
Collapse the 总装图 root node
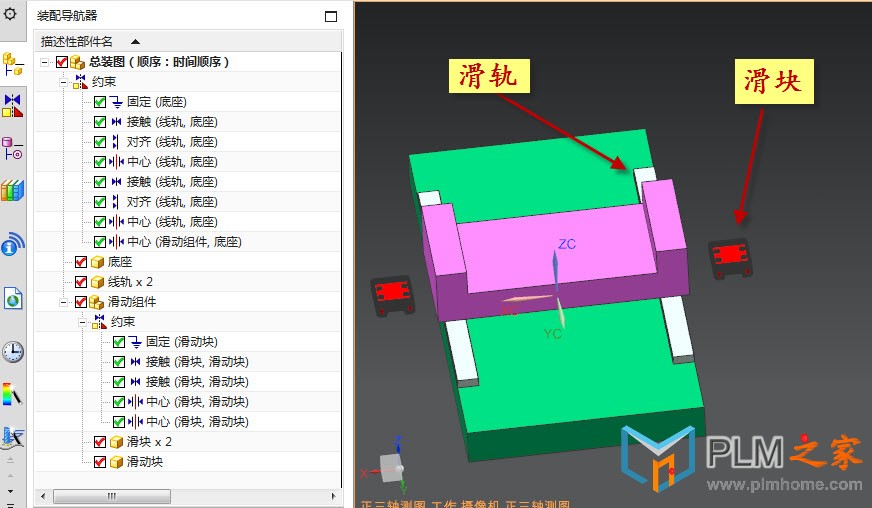(44, 62)
